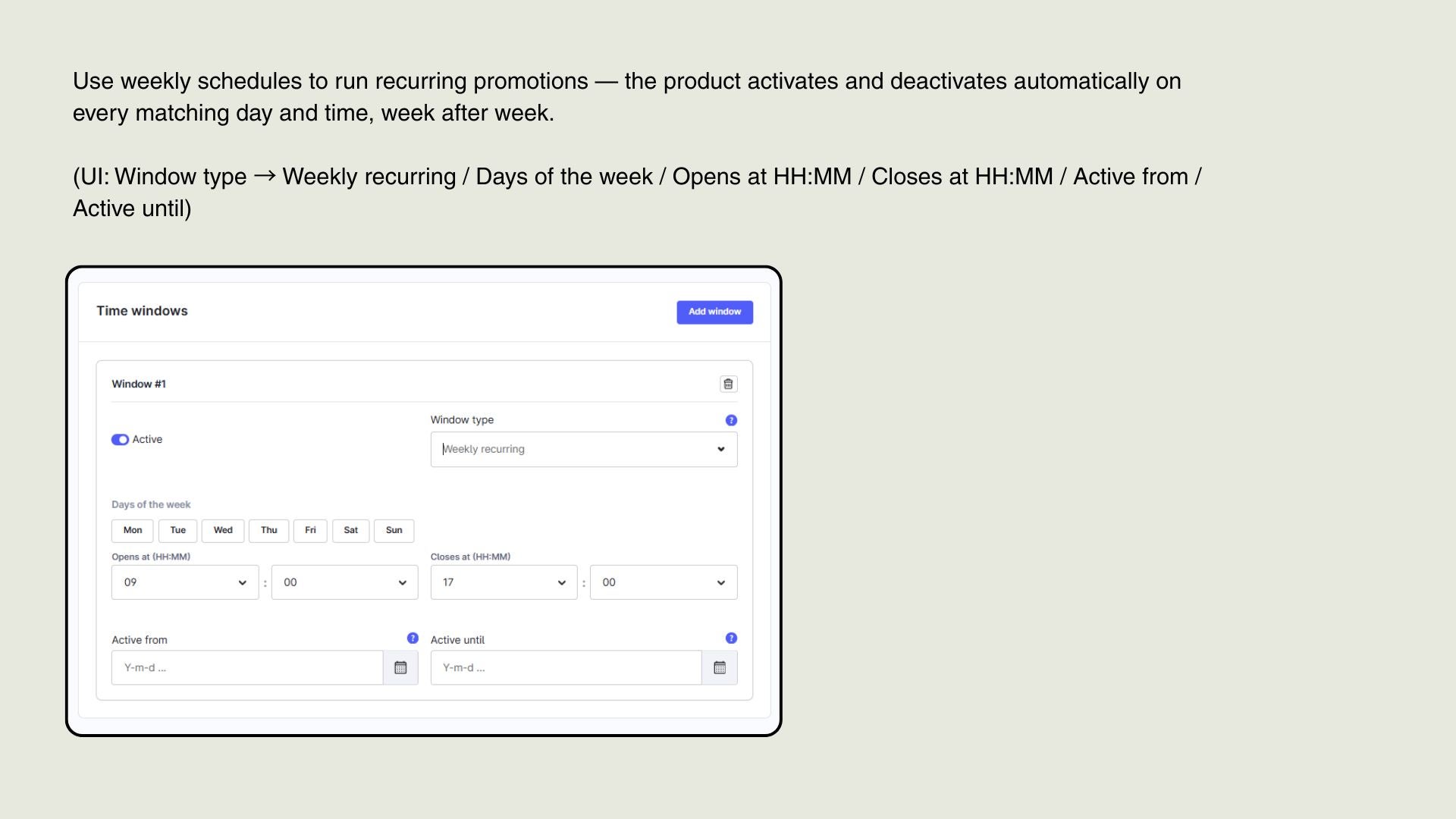Toggle the Active switch off
This screenshot has width=1456, height=819.
[x=120, y=440]
